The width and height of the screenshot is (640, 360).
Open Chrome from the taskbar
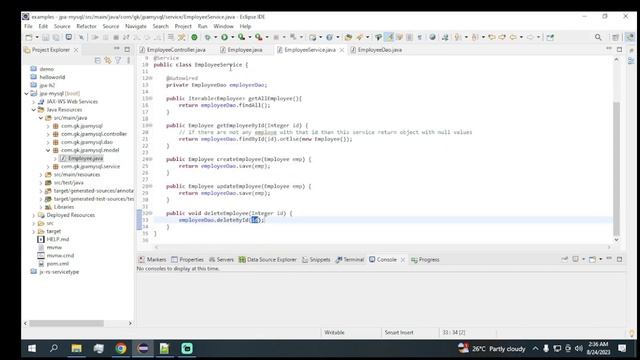click(121, 348)
